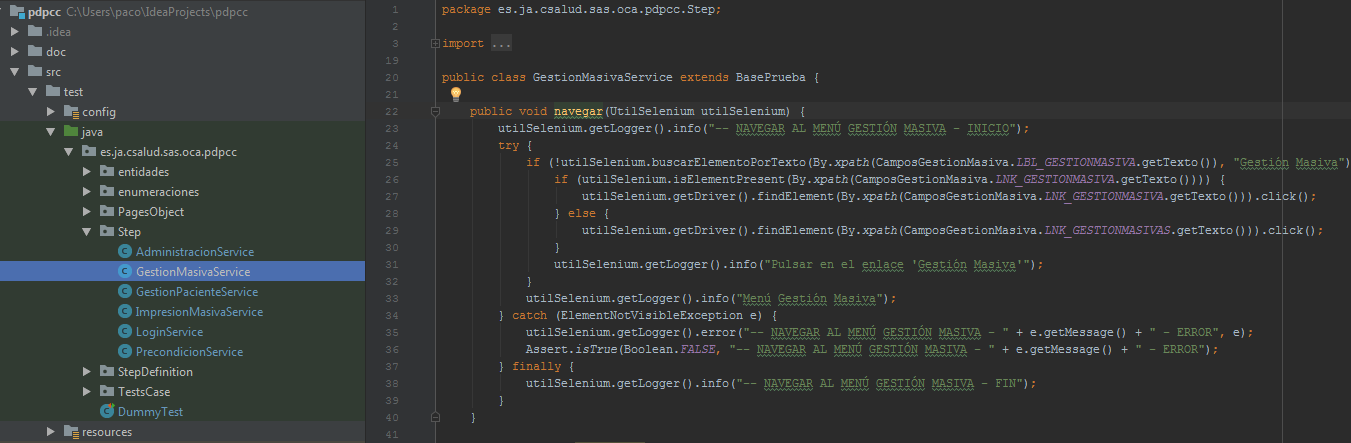The height and width of the screenshot is (443, 1351).
Task: Click the resources folder icon
Action: point(71,432)
